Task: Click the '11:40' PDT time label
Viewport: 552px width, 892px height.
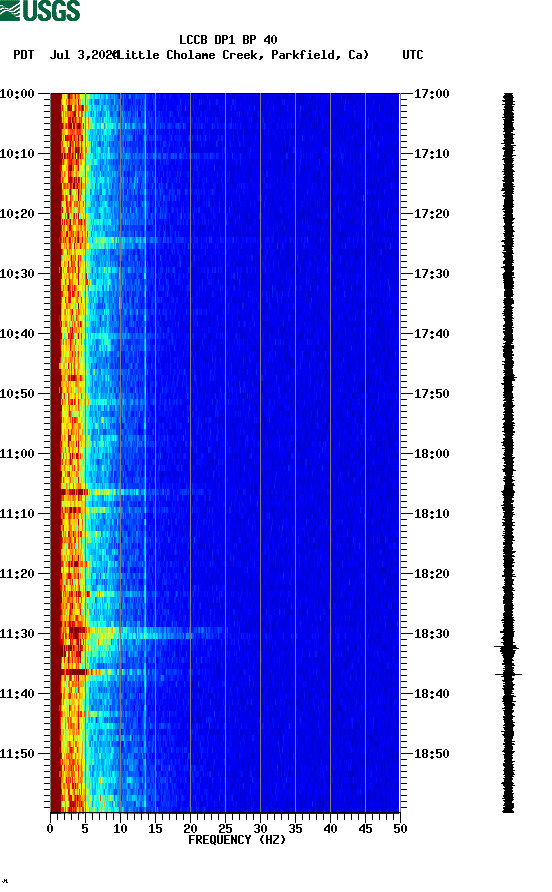Action: pyautogui.click(x=17, y=694)
